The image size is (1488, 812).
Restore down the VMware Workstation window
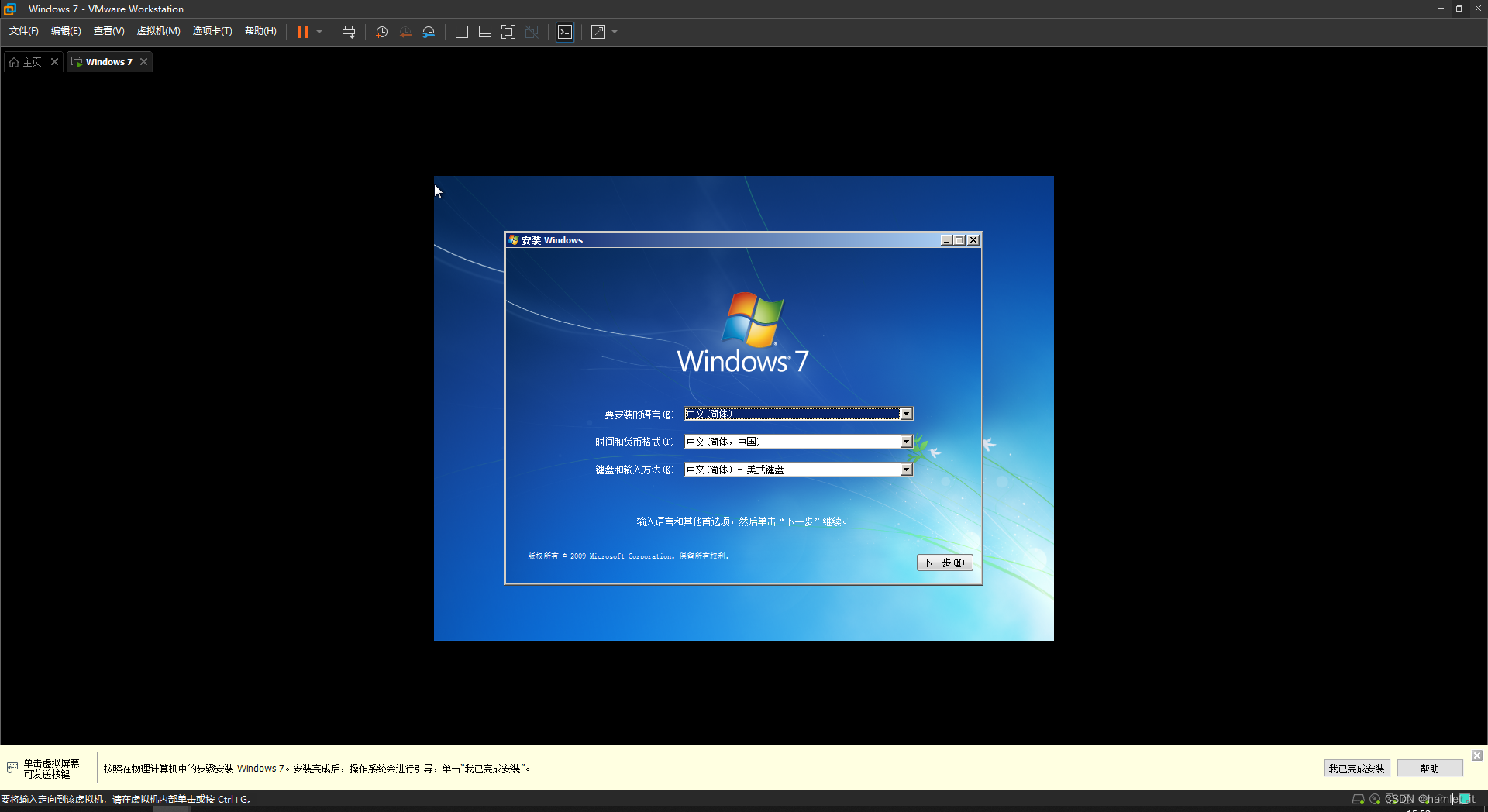click(x=1459, y=9)
